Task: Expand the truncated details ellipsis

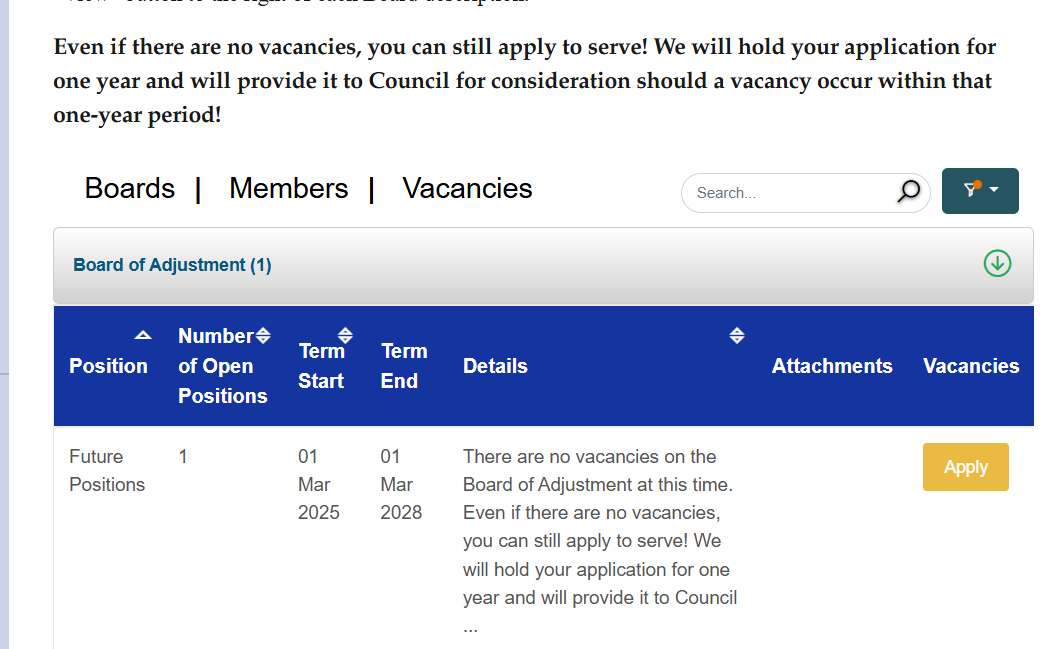Action: 470,627
